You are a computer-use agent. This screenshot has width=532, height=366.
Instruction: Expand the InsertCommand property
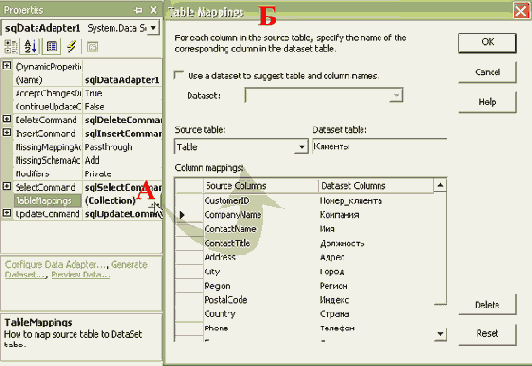tap(7, 133)
